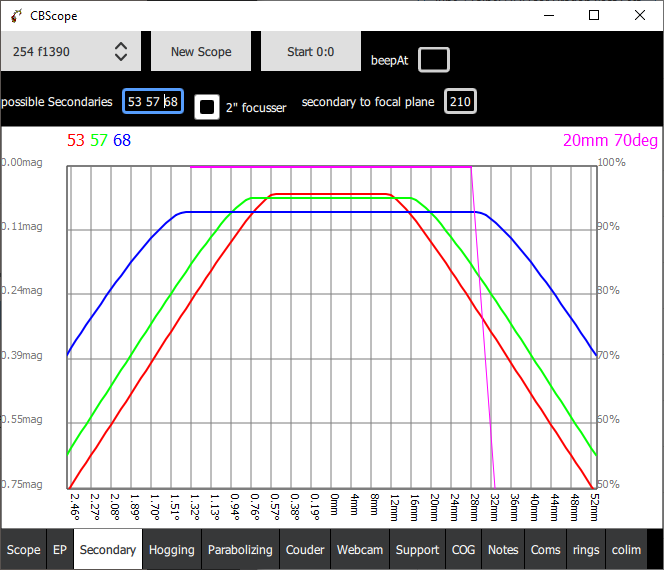
Task: Click the New Scope button
Action: (201, 51)
